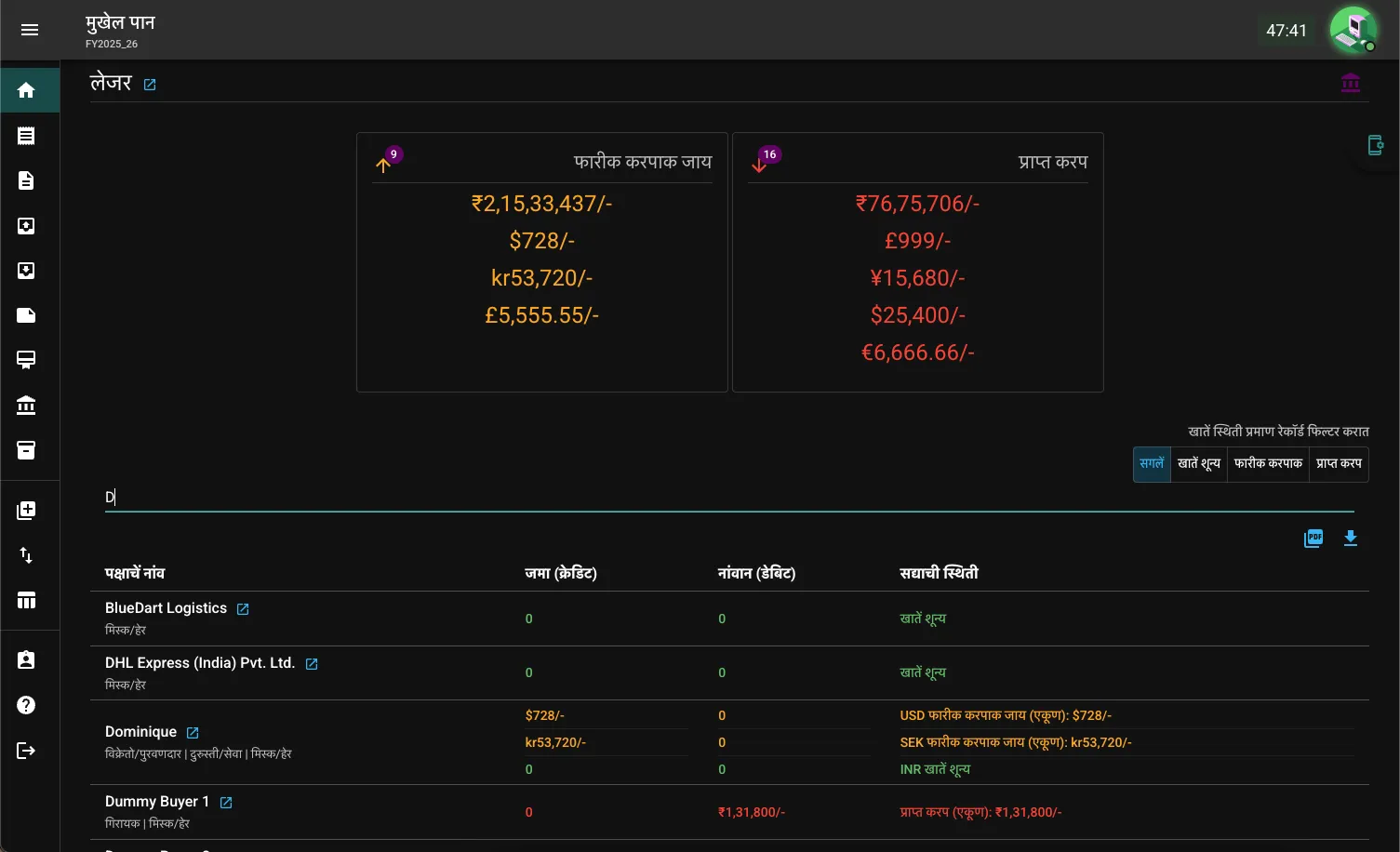Open ledger page in new window icon

coord(150,85)
